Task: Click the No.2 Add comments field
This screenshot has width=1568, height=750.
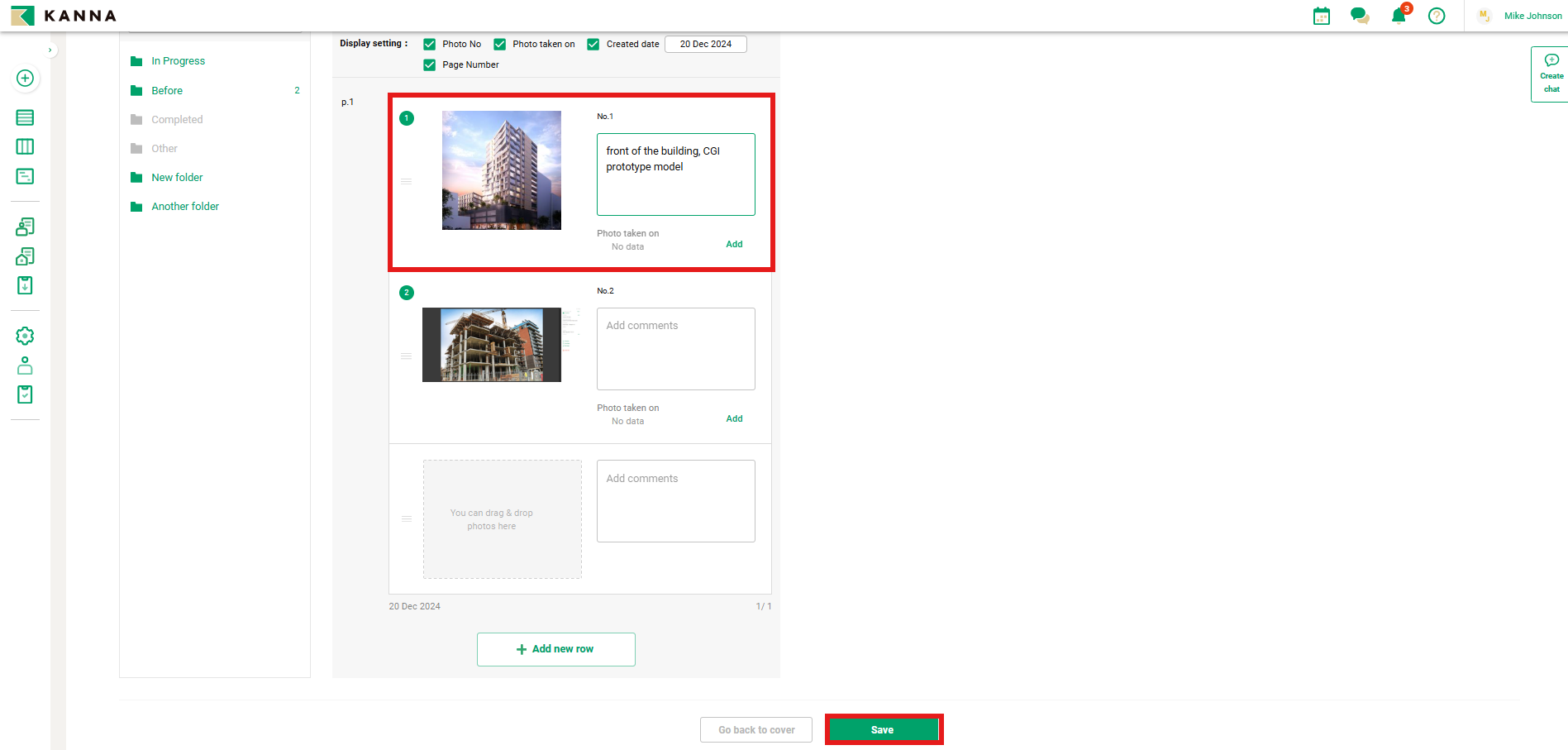Action: coord(675,348)
